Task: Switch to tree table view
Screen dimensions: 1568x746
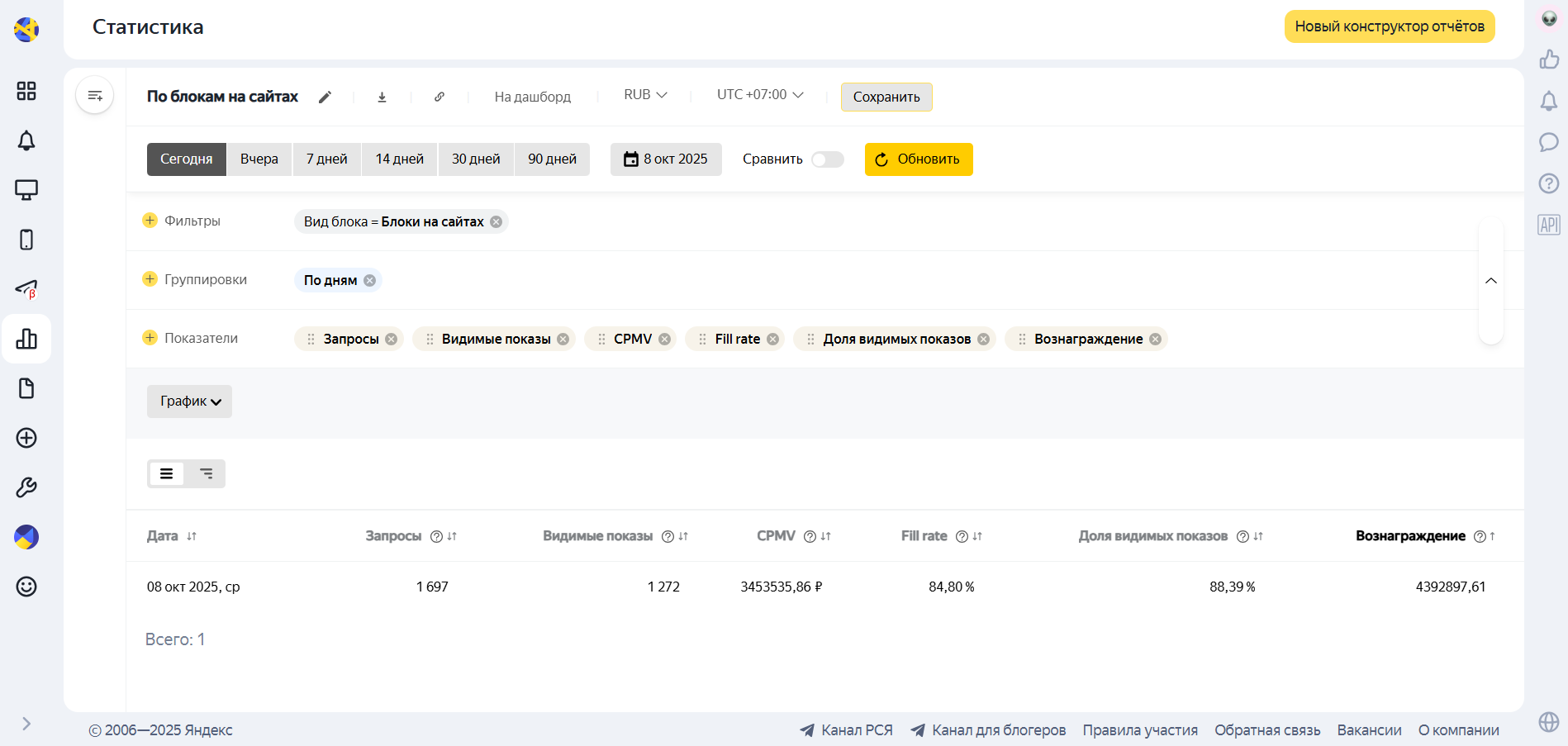Action: [206, 473]
